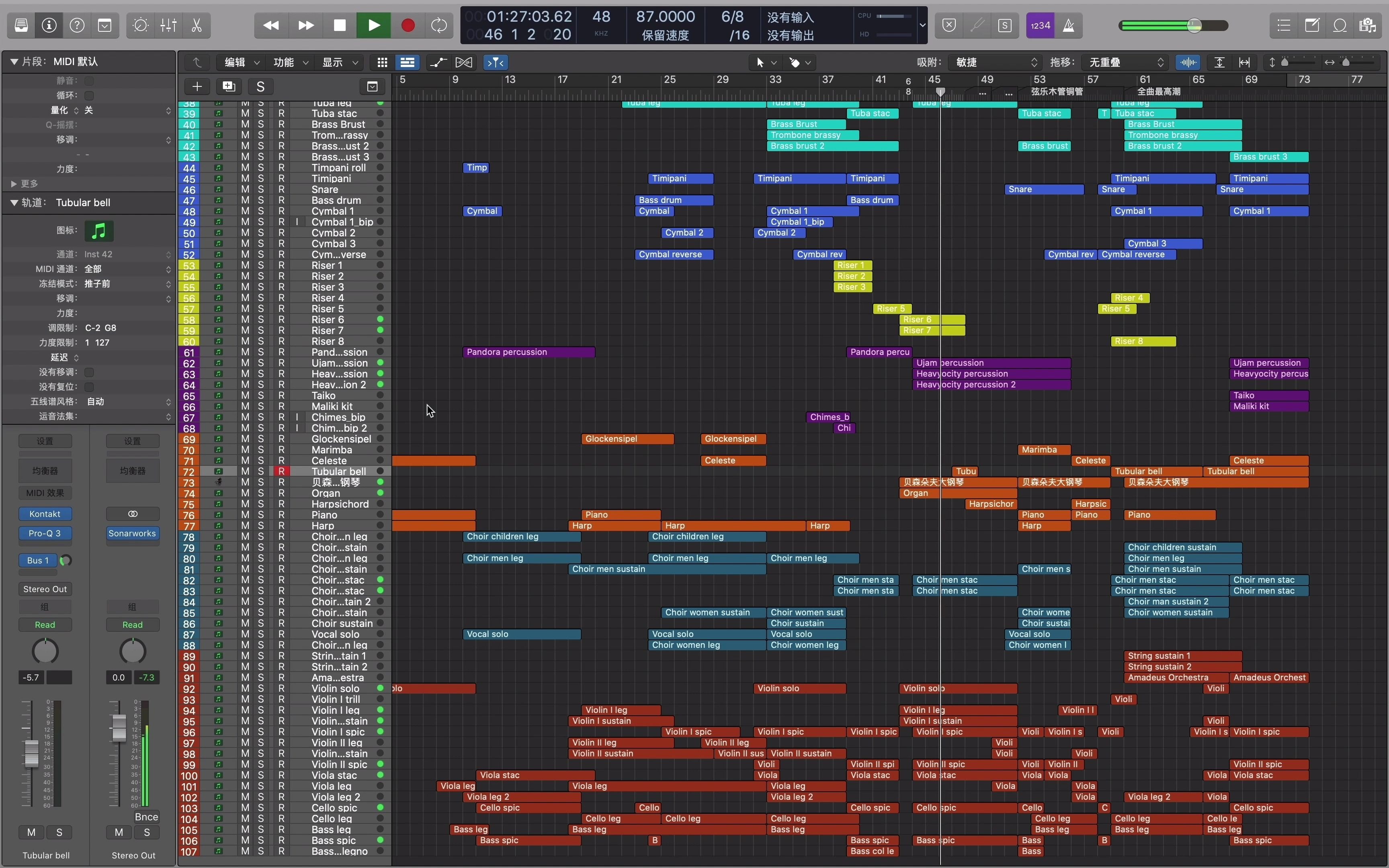Open the Kontakt instrument slot
The image size is (1389, 868).
click(x=45, y=514)
